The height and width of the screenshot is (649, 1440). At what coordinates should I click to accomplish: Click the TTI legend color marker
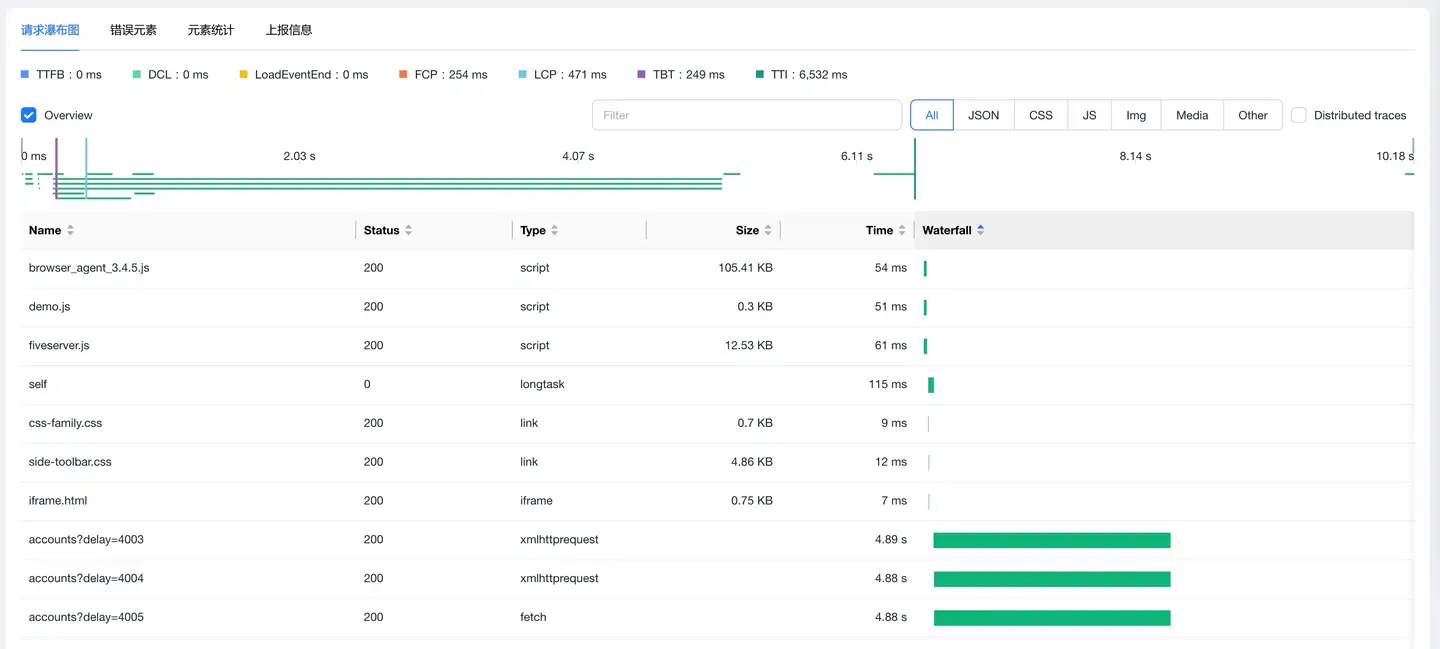[760, 75]
